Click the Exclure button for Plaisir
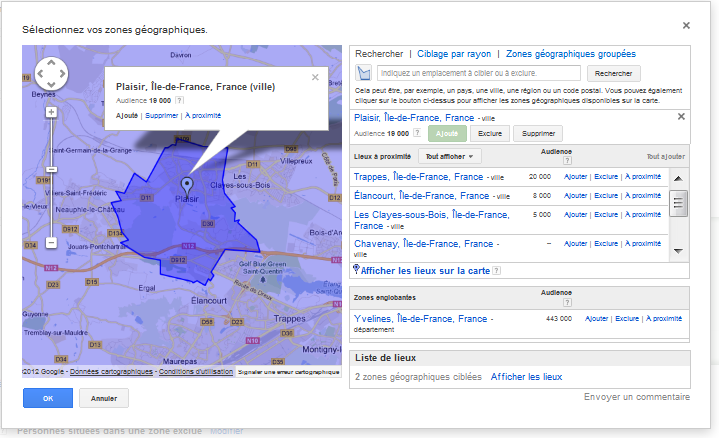 [490, 133]
